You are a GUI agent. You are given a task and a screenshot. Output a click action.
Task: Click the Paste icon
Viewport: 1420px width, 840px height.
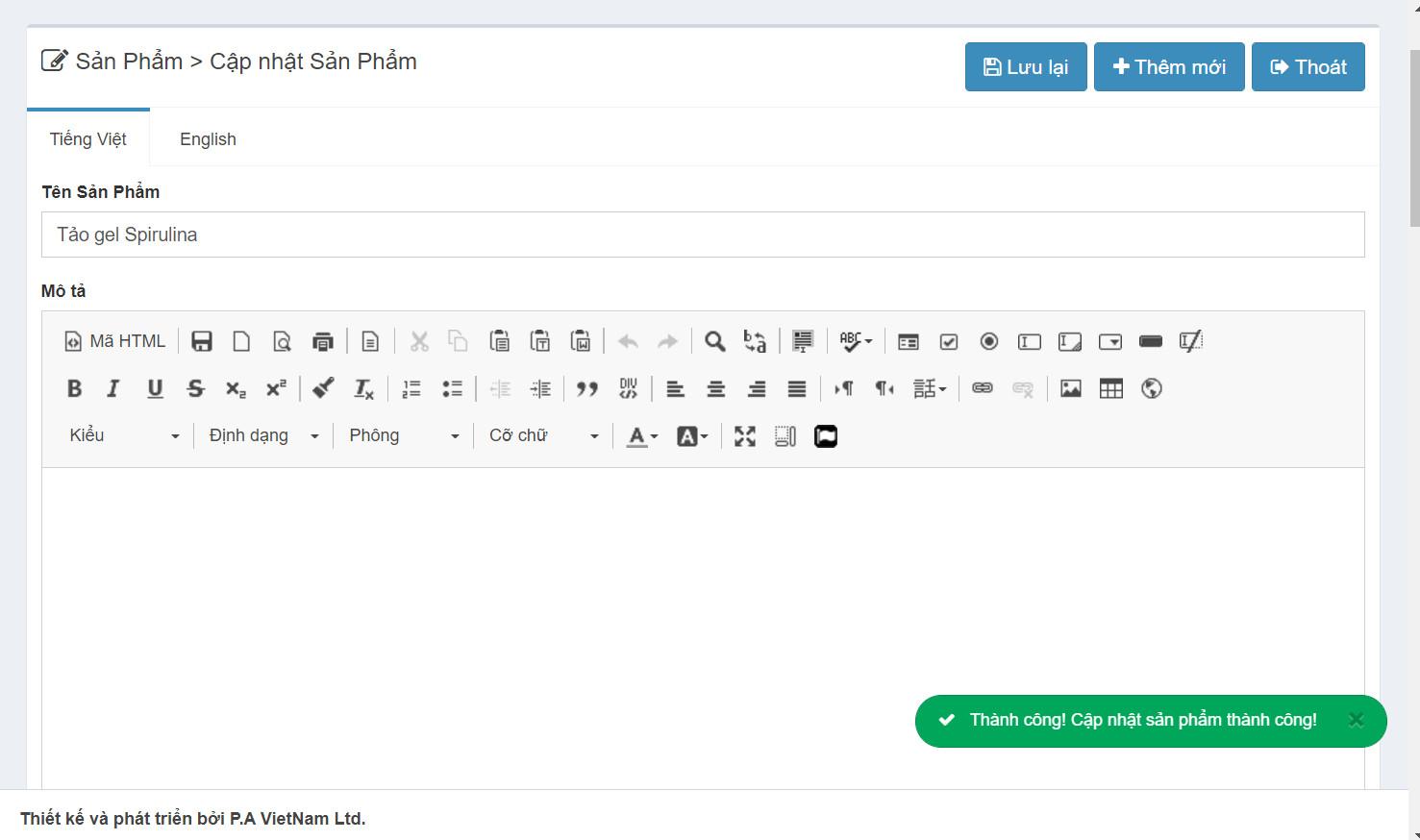coord(499,341)
